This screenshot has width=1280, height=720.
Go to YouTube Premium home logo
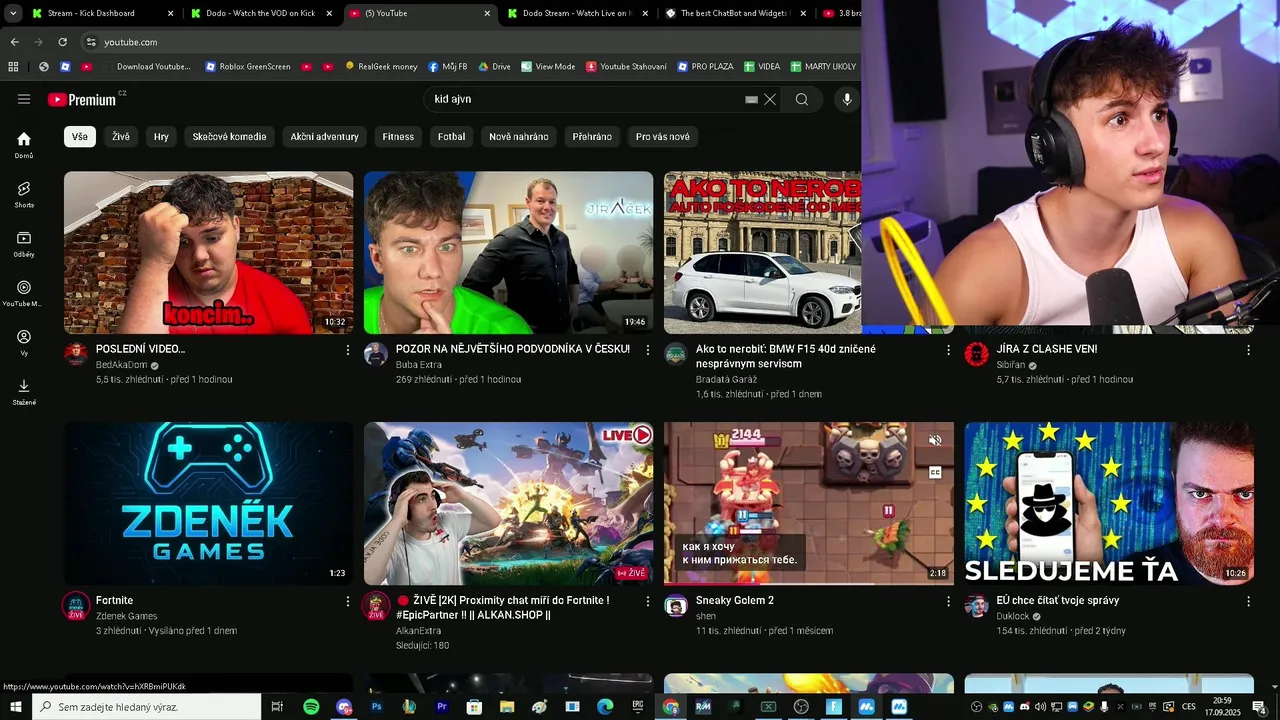[x=82, y=99]
